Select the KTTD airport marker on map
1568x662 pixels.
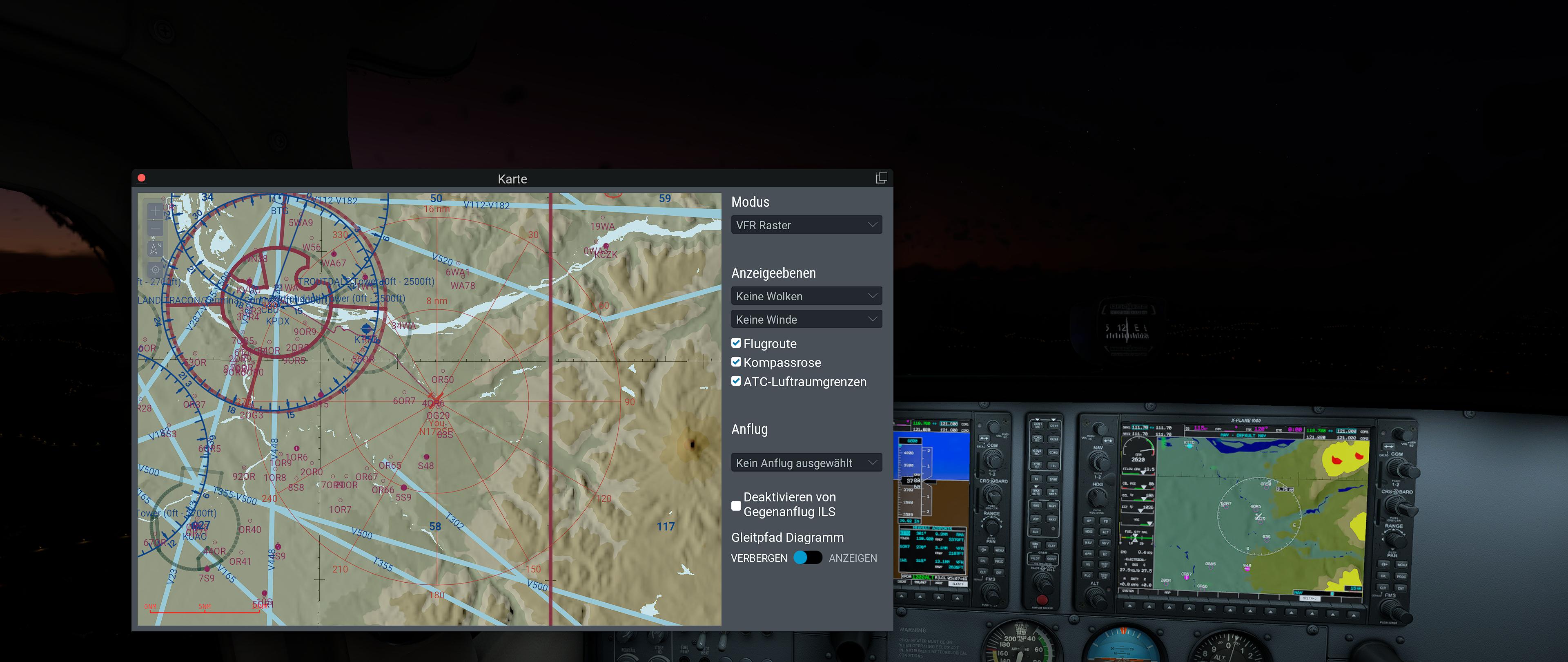pyautogui.click(x=366, y=329)
